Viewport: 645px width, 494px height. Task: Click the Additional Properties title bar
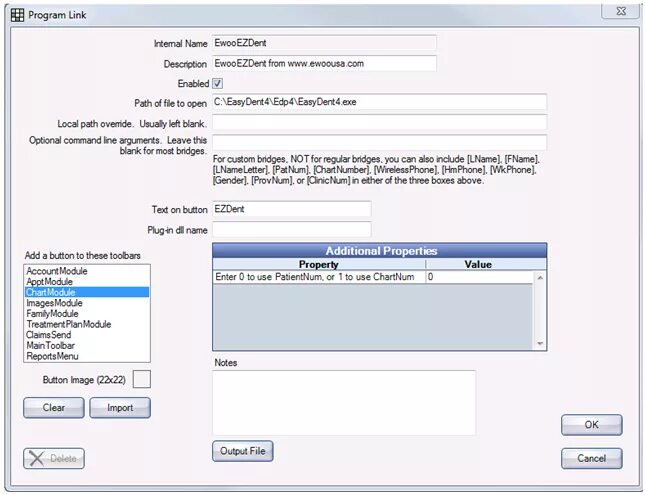(380, 251)
